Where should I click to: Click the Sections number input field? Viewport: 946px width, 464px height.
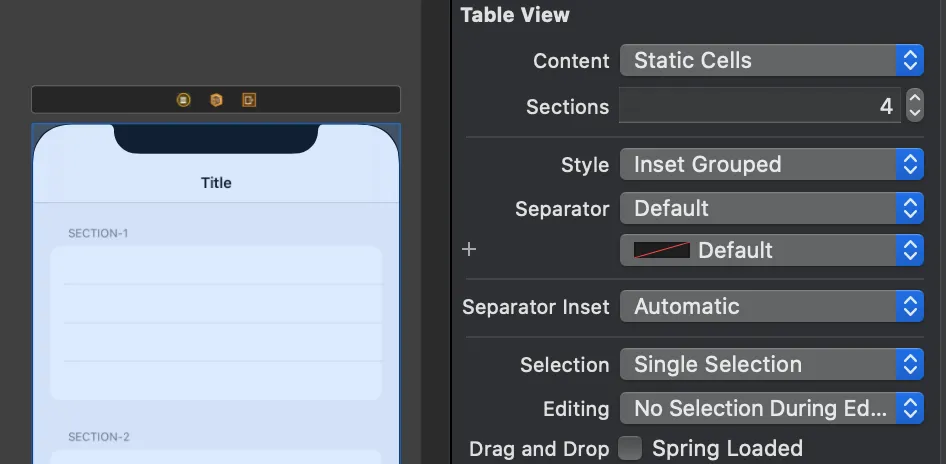(x=760, y=106)
